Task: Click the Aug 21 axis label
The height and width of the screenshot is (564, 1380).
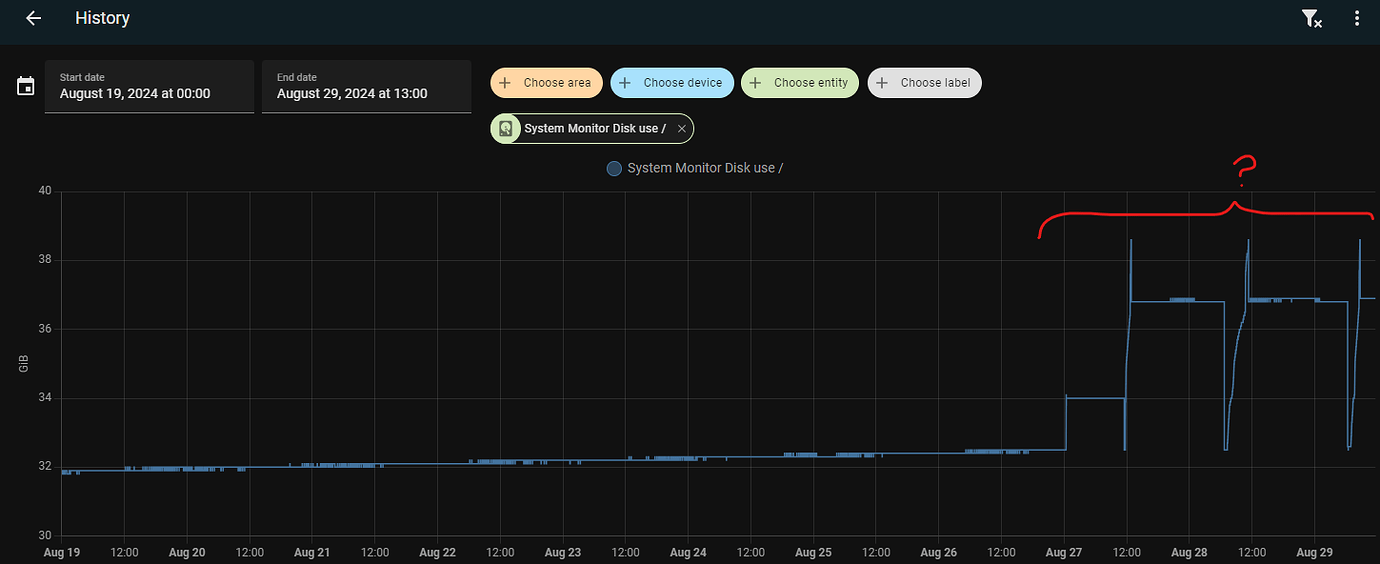Action: 312,552
